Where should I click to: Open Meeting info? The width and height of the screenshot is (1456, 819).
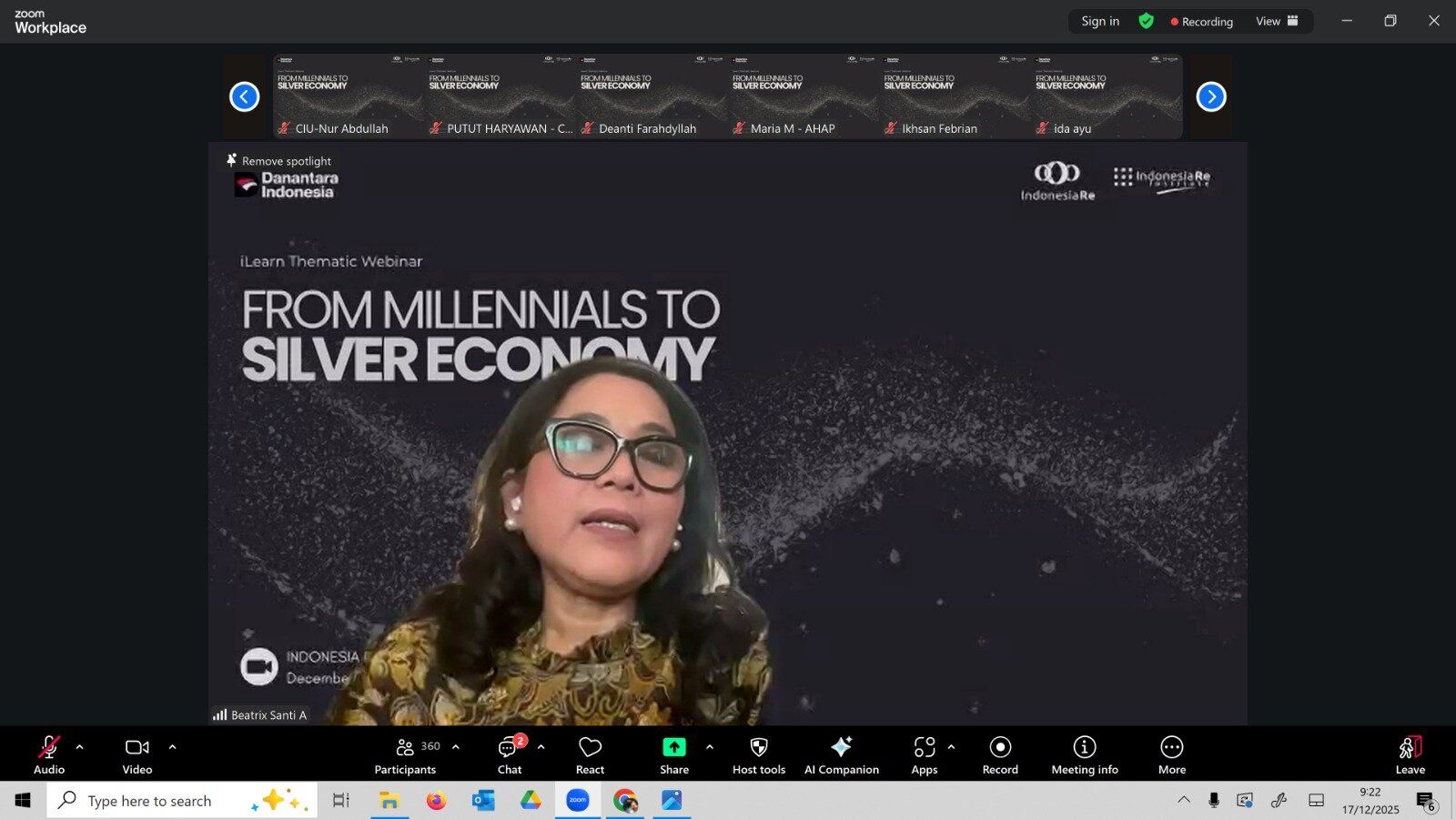(x=1084, y=754)
